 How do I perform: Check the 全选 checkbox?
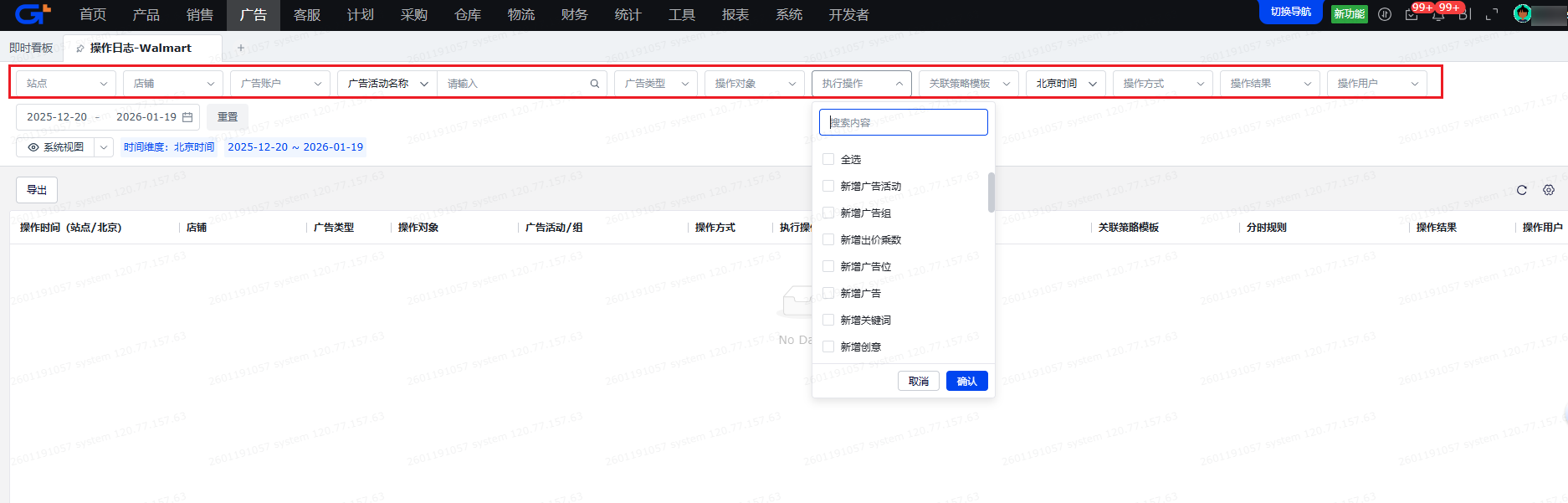(x=828, y=159)
